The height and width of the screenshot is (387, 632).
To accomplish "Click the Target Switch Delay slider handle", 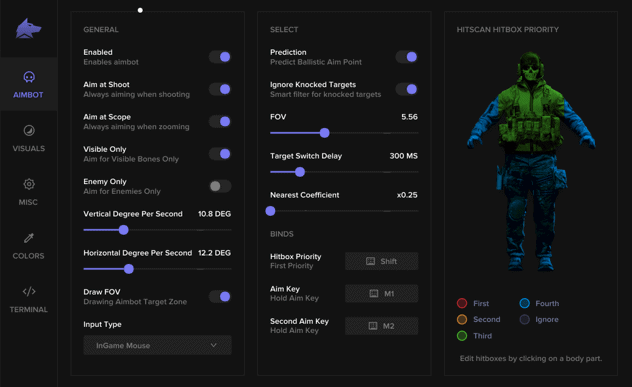I will (x=300, y=172).
